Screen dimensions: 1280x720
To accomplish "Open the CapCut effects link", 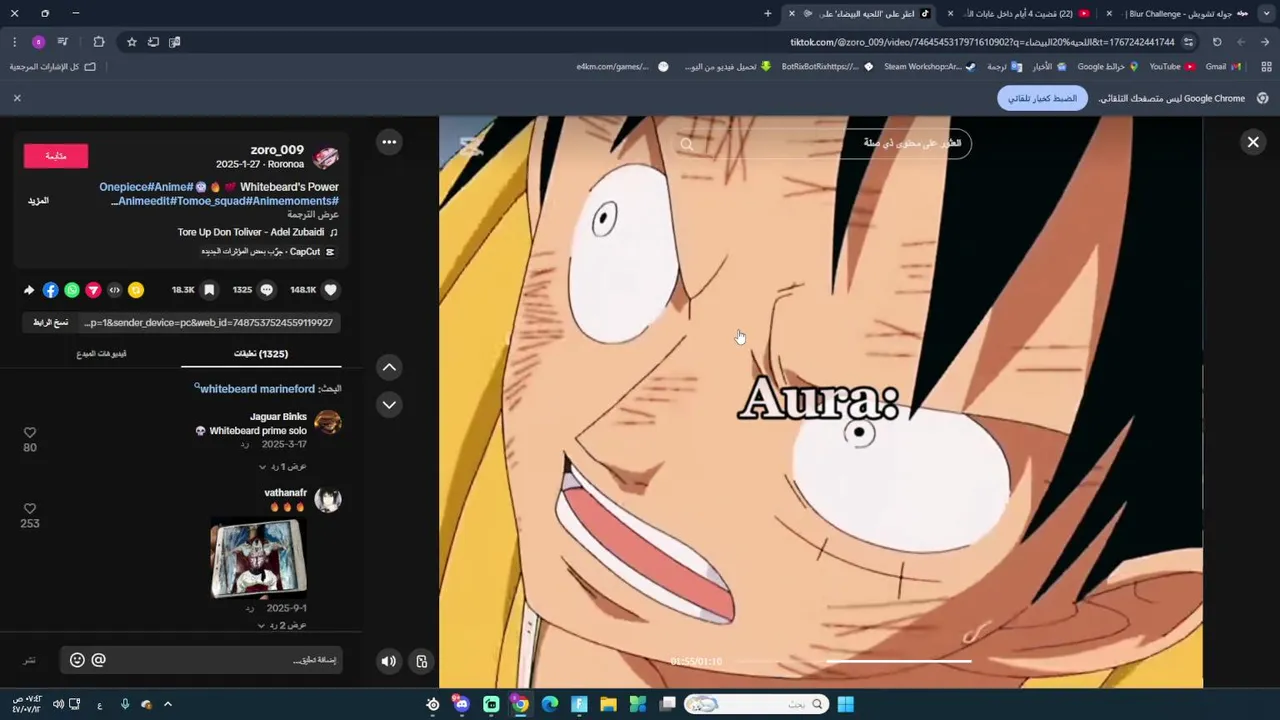I will (268, 252).
